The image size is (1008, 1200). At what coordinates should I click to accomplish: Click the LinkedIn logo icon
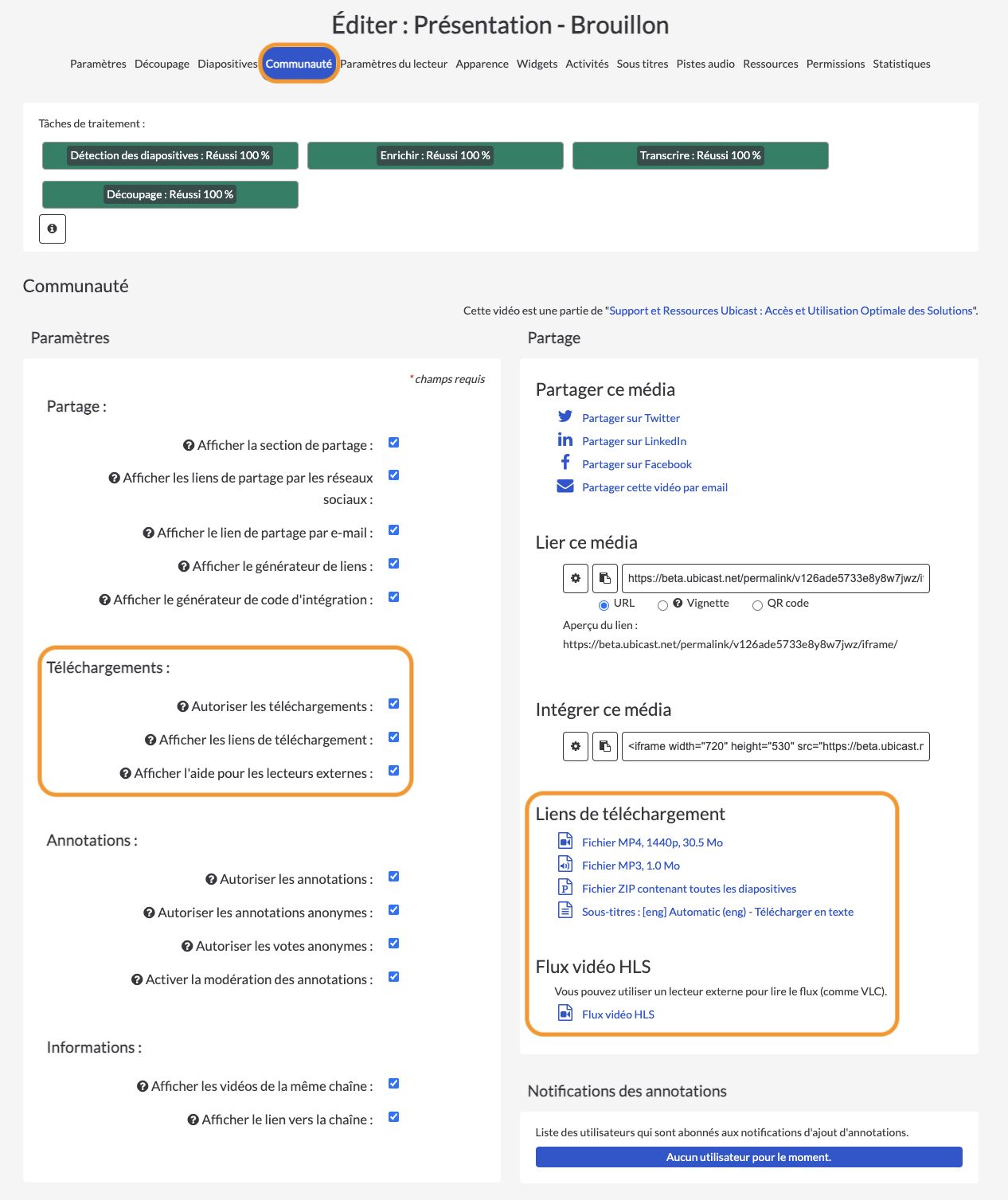pyautogui.click(x=565, y=440)
